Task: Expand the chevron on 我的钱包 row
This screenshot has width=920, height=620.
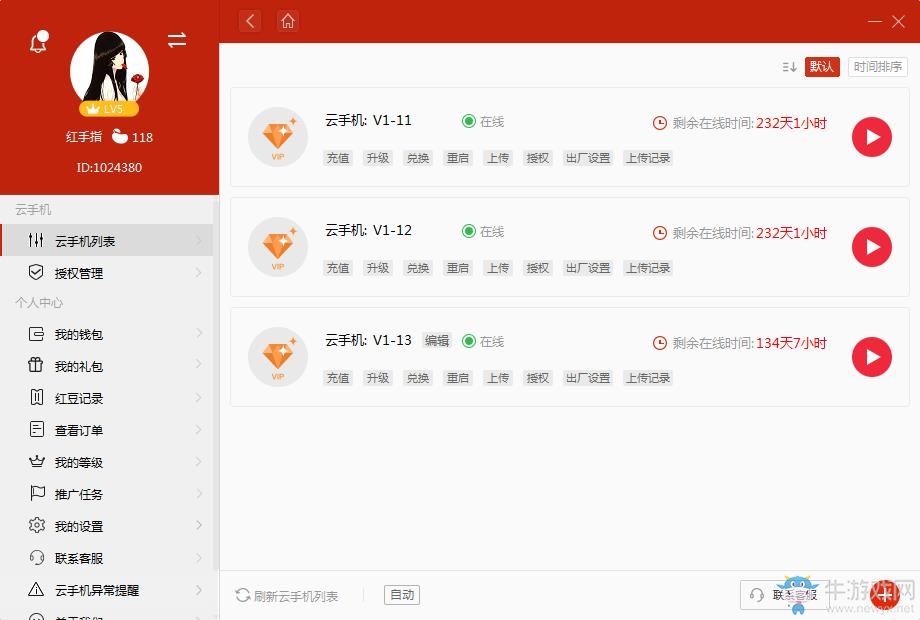Action: (199, 334)
